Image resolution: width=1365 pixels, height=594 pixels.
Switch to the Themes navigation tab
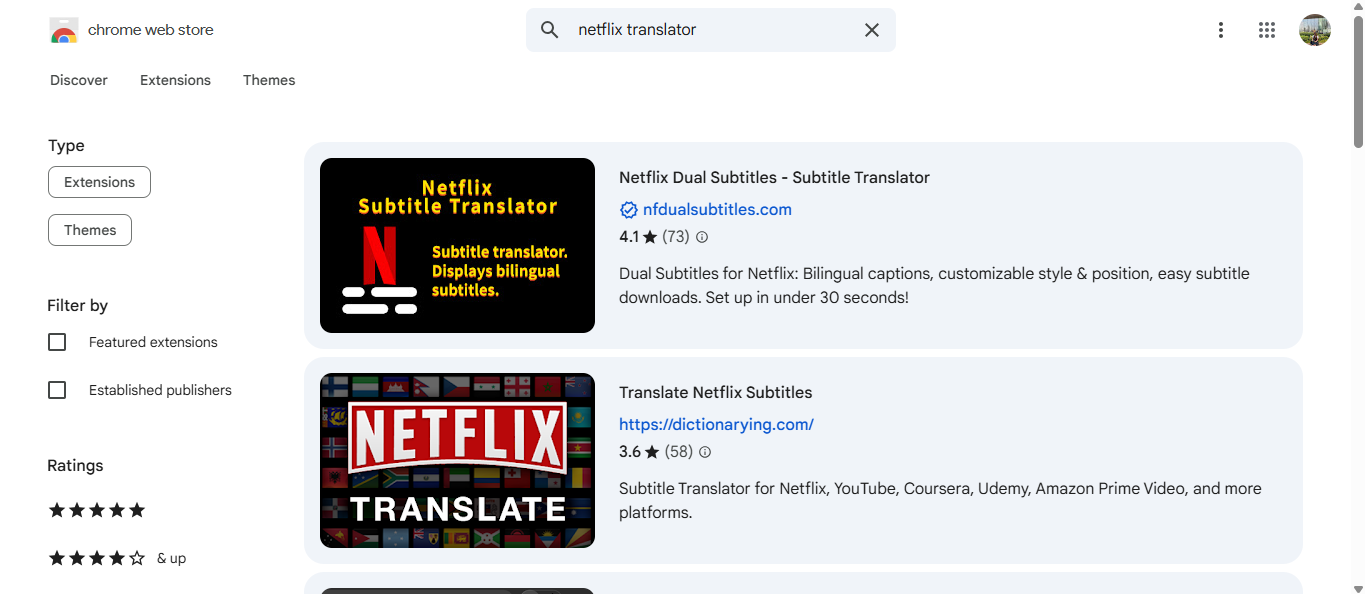[x=269, y=80]
